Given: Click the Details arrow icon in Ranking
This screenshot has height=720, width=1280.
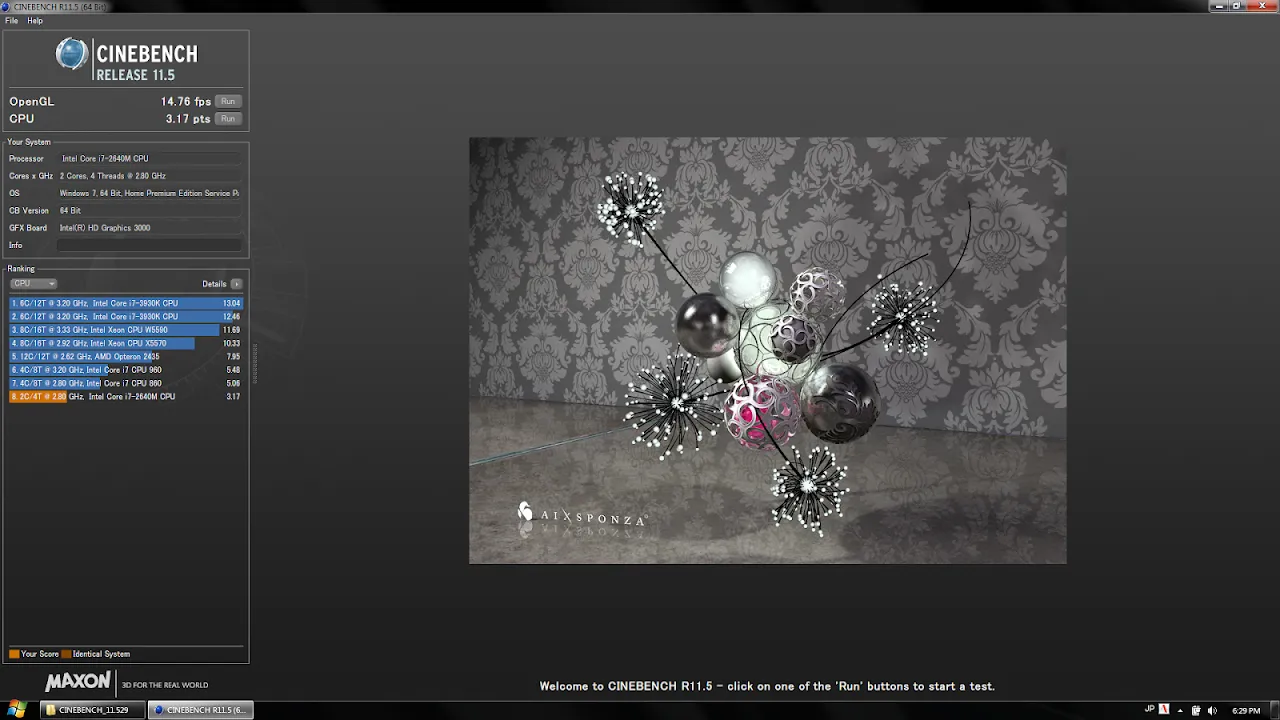Looking at the screenshot, I should click(236, 284).
